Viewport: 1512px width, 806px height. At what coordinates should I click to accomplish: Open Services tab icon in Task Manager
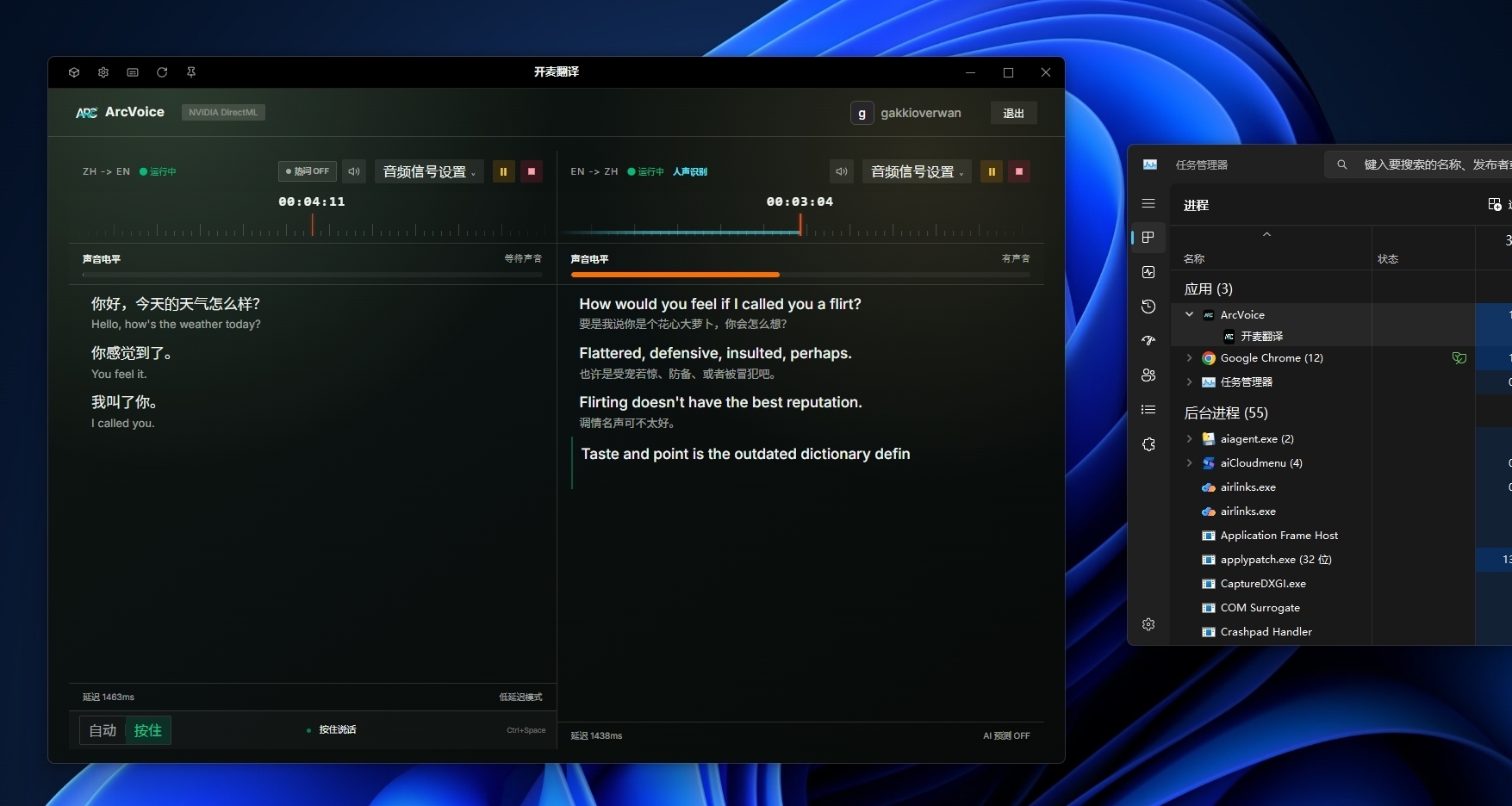1148,444
